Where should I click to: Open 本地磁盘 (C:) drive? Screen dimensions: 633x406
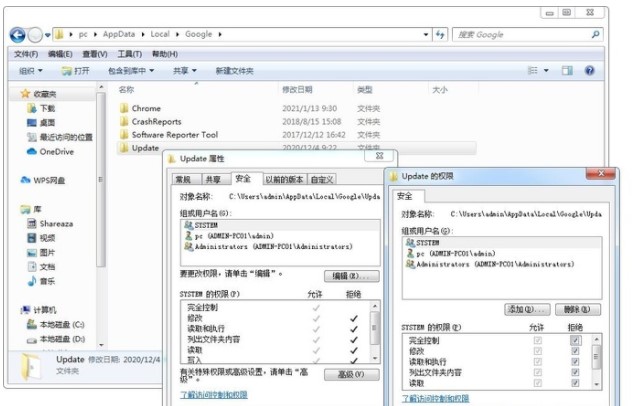[60, 325]
